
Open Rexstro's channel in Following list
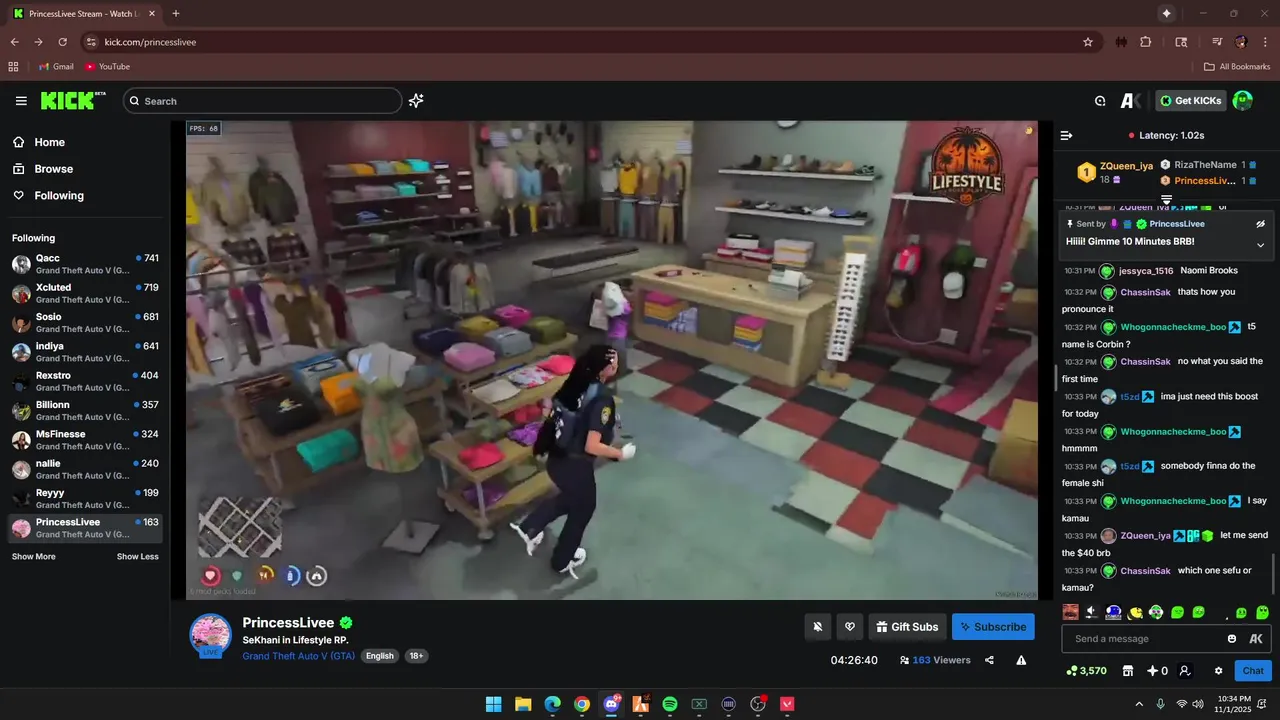(x=85, y=381)
